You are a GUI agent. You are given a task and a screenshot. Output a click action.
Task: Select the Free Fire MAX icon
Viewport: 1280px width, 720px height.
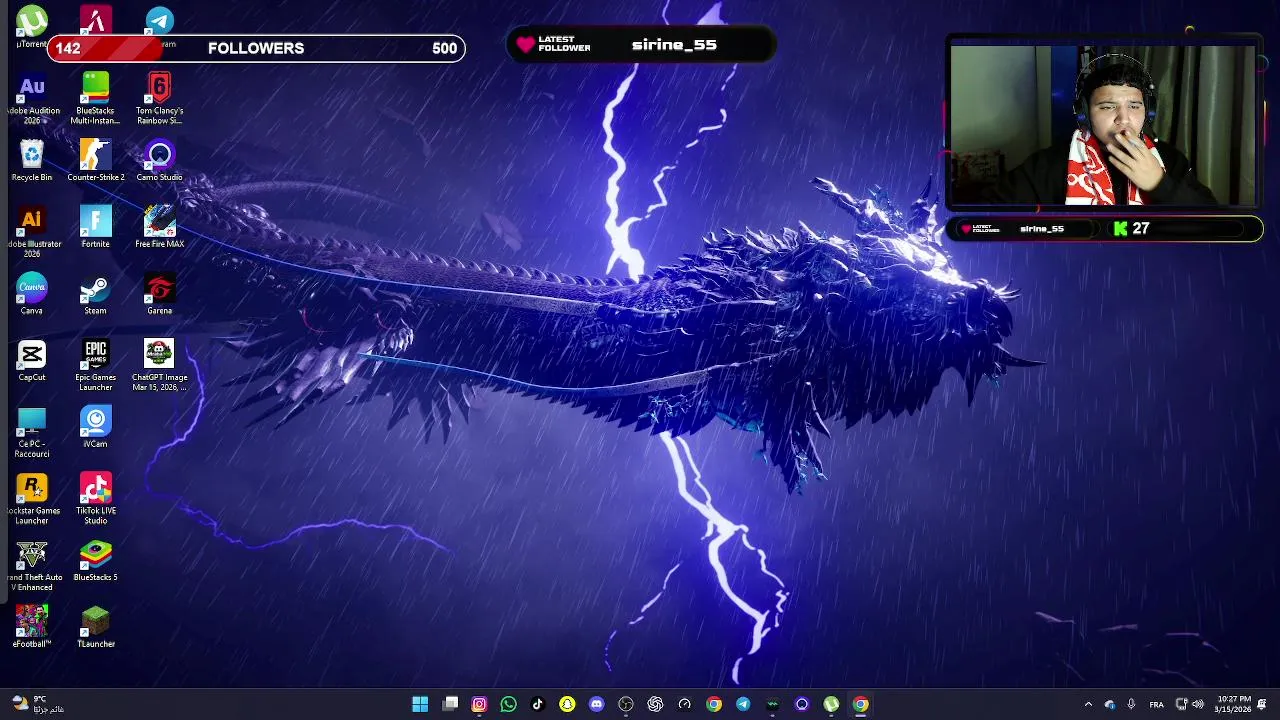pos(160,228)
